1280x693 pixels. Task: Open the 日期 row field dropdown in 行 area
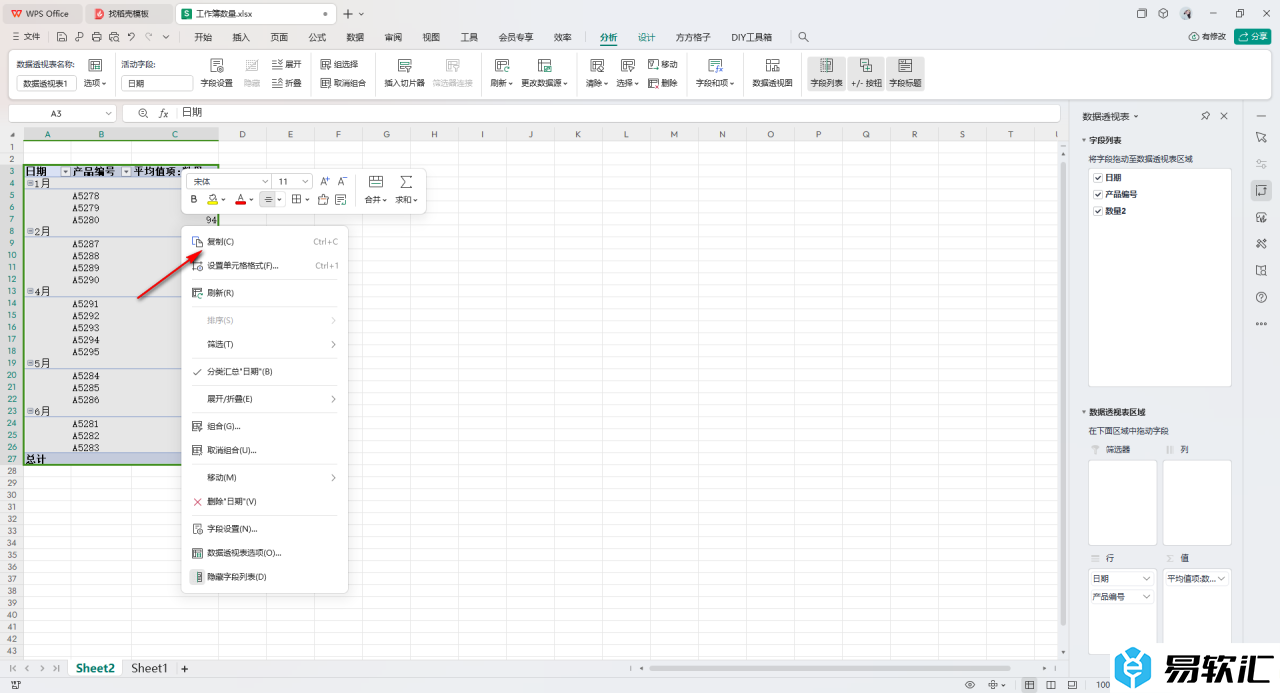click(1146, 579)
